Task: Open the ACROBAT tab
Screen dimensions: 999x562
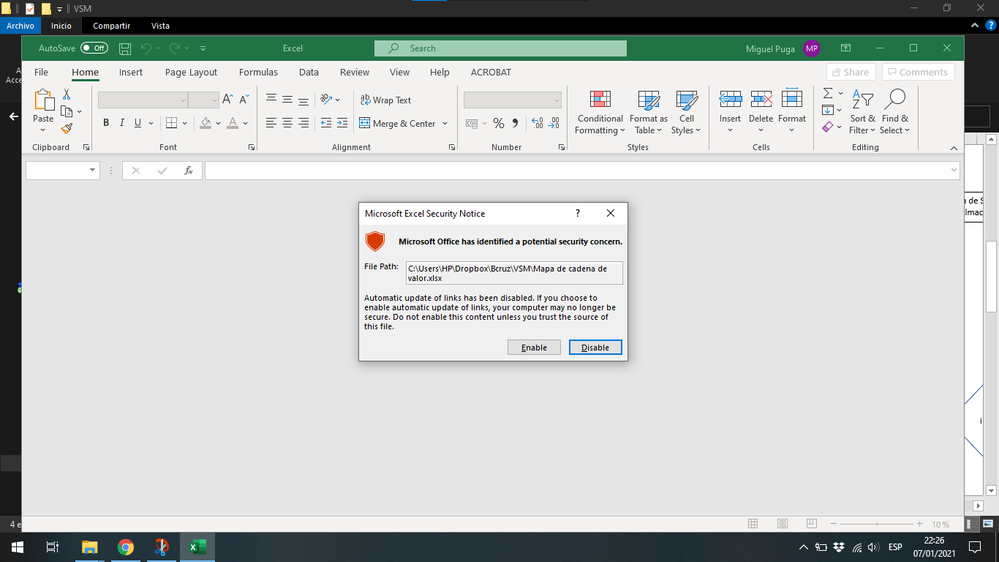Action: click(491, 72)
